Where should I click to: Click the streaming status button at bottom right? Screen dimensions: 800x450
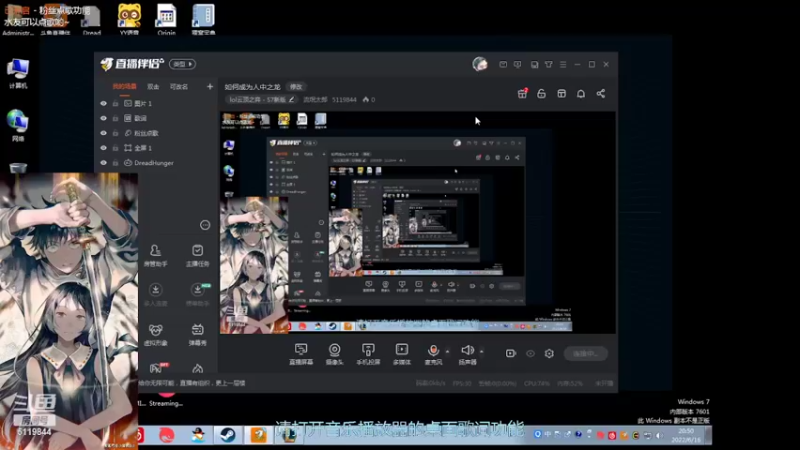click(586, 353)
